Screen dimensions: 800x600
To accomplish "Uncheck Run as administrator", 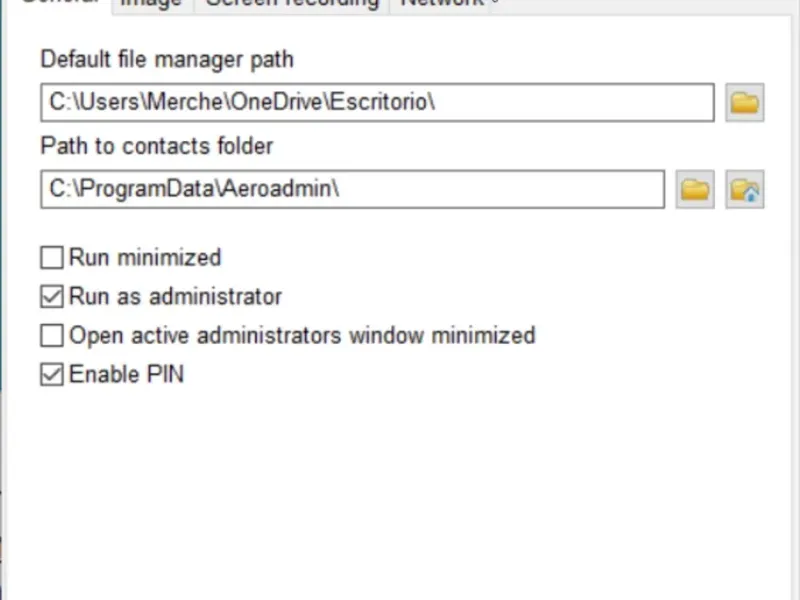I will click(52, 296).
